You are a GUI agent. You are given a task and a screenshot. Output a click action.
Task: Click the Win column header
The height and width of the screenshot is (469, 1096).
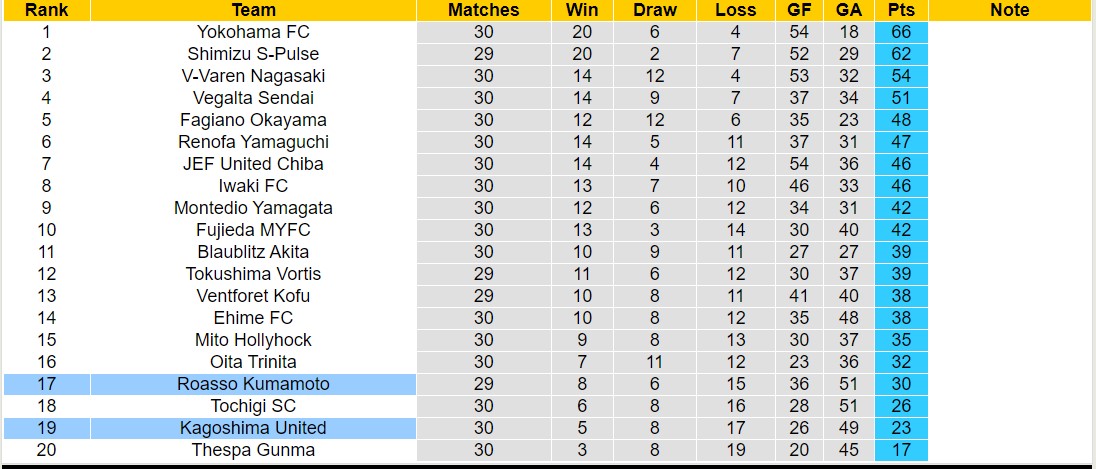pyautogui.click(x=582, y=10)
